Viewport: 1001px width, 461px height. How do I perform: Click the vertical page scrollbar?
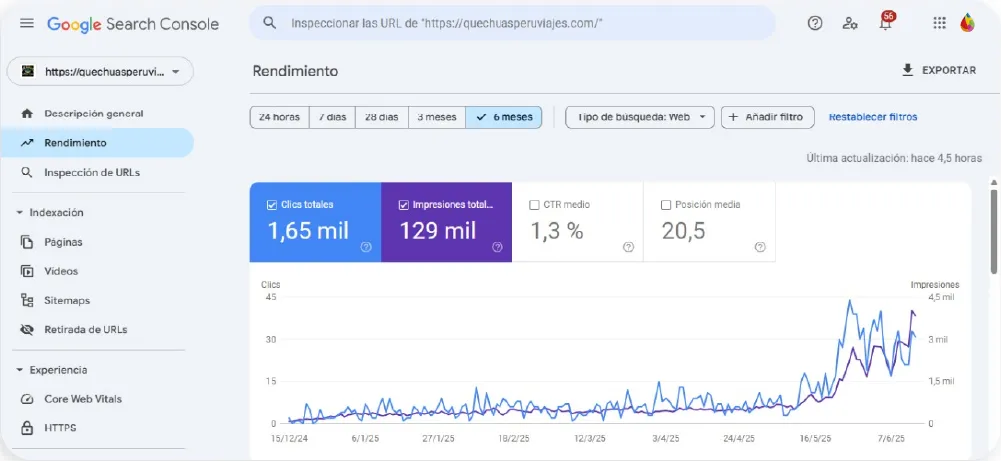[x=995, y=230]
